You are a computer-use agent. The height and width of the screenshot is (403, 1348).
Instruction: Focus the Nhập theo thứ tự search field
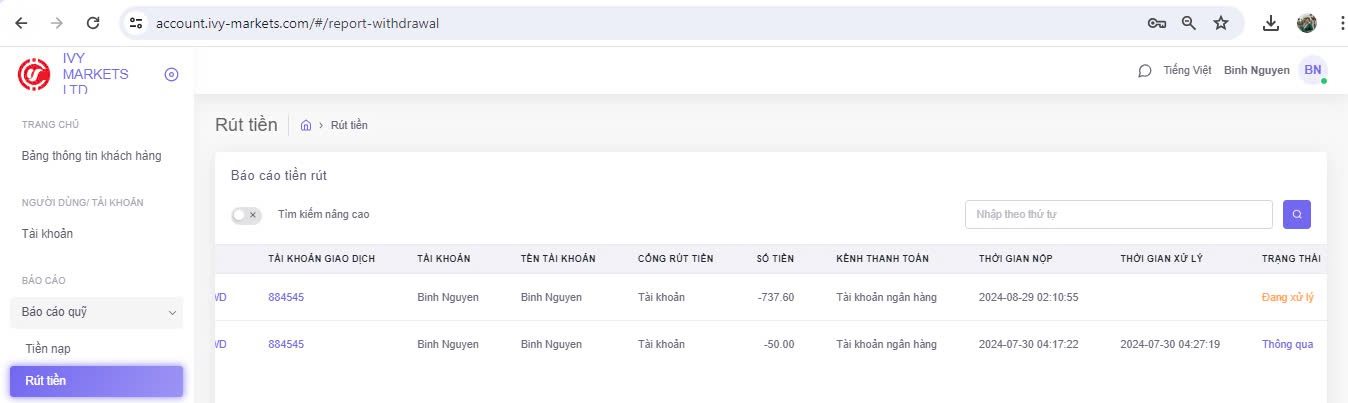coord(1118,214)
